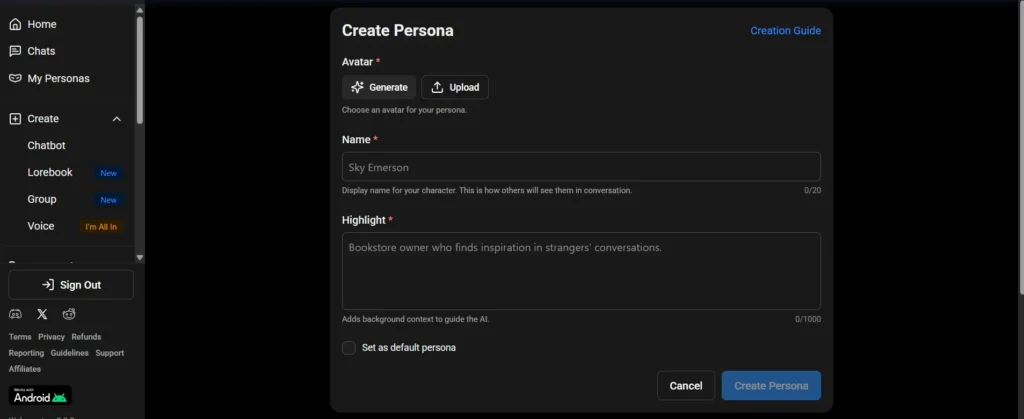Generate an avatar for the persona

tap(379, 87)
